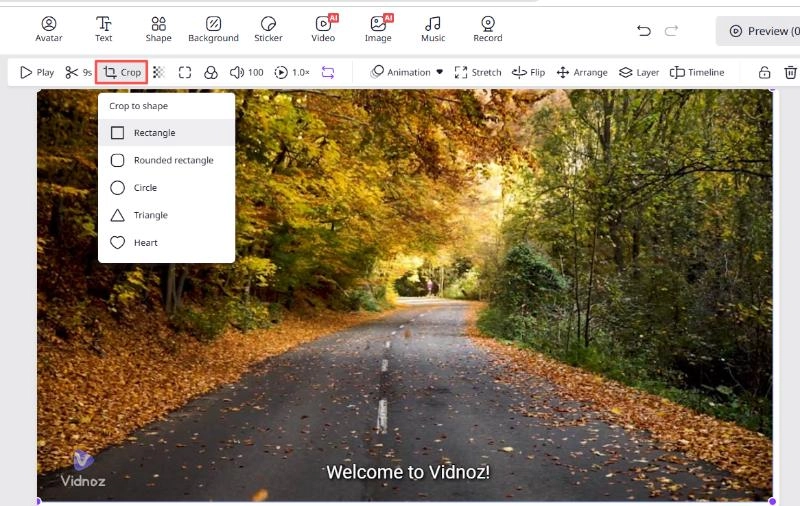Open the AI Image panel
Image resolution: width=800 pixels, height=506 pixels.
pos(379,29)
